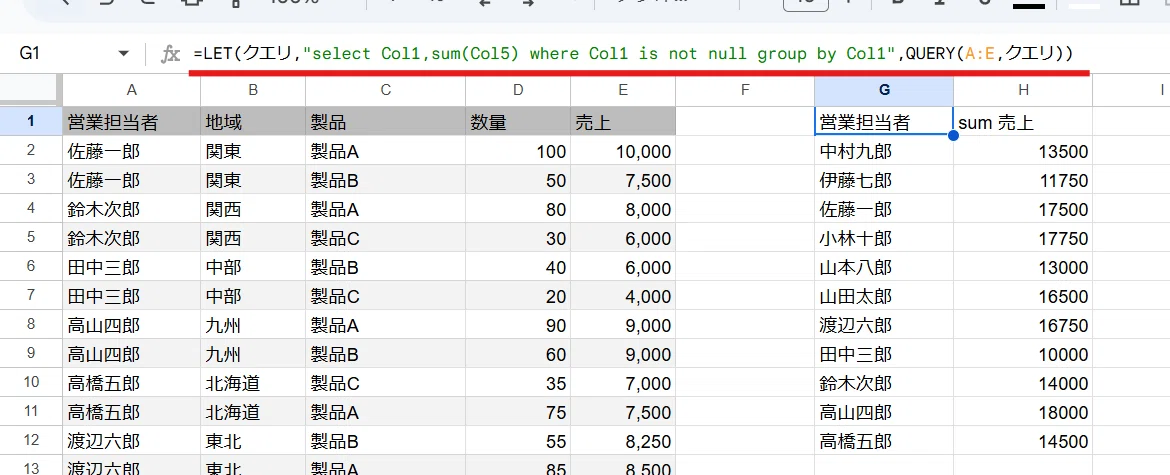Click the sales cell 10,000

(623, 152)
